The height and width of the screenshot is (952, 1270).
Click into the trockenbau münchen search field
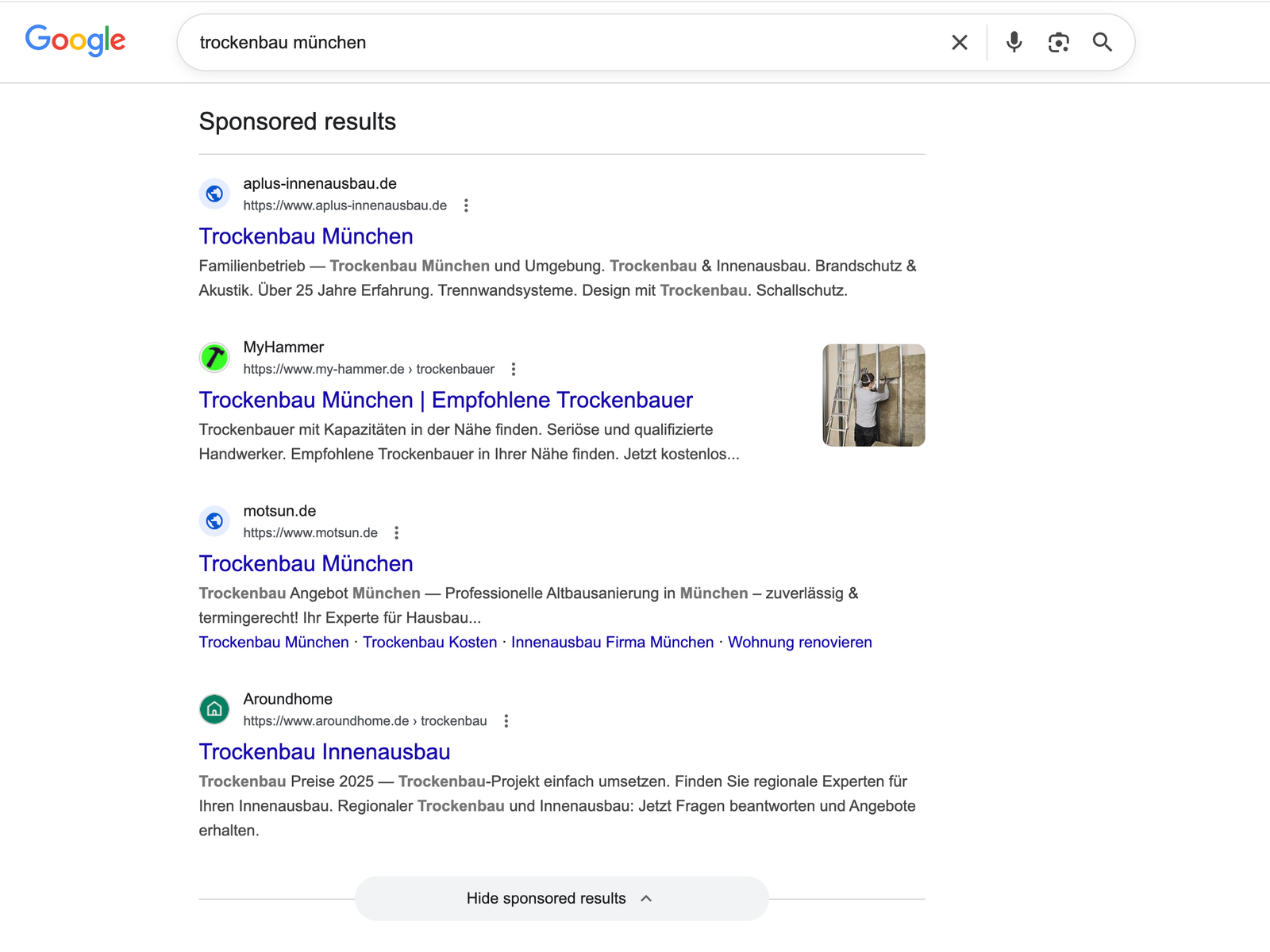556,43
